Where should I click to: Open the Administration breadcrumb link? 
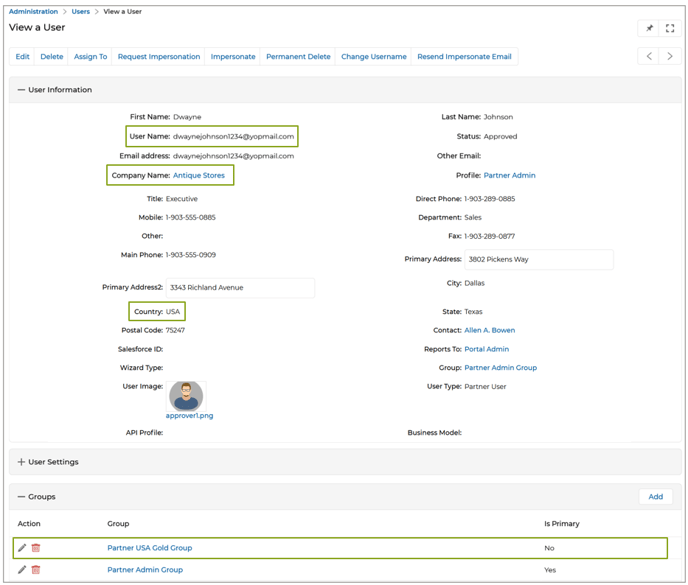[34, 12]
